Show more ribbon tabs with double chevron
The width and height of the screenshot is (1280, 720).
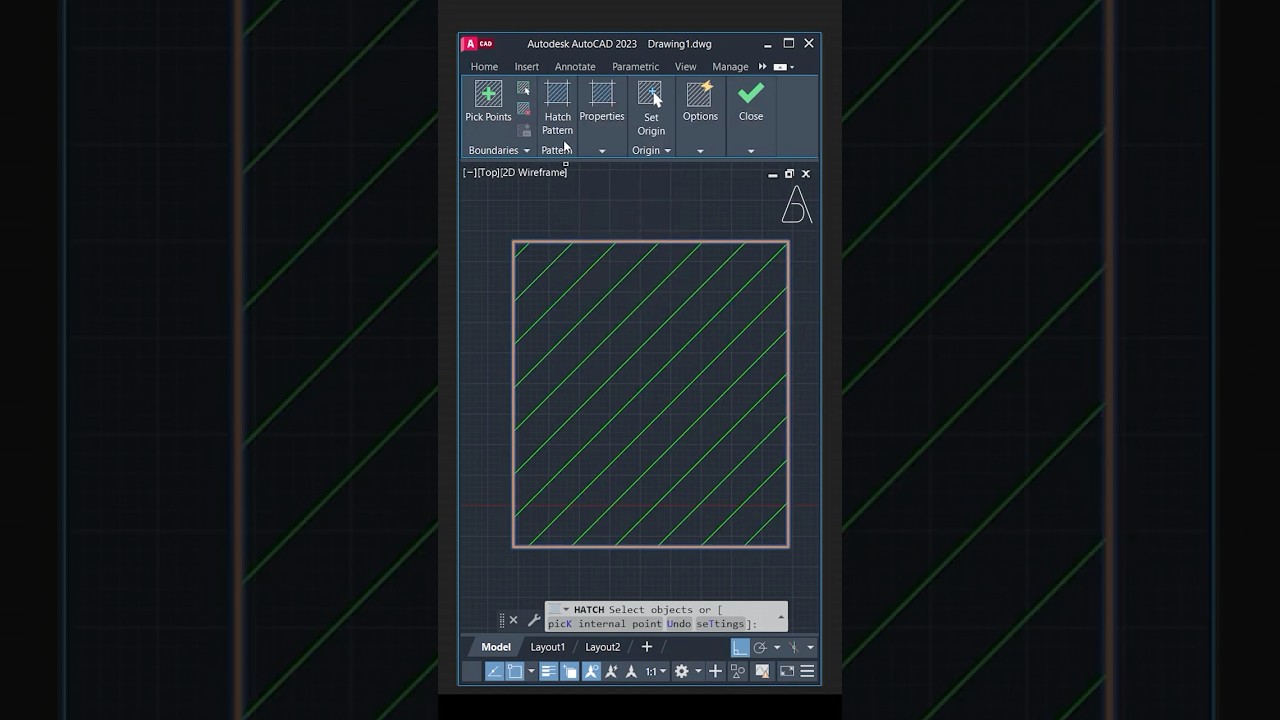762,67
